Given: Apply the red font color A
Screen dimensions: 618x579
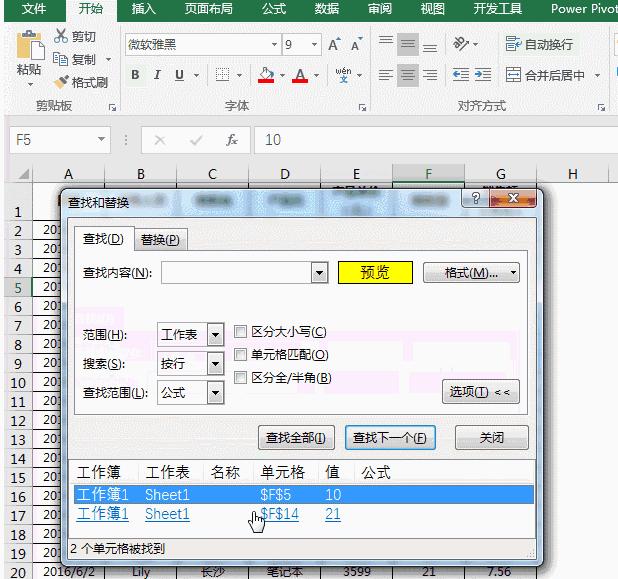Looking at the screenshot, I should coord(300,74).
